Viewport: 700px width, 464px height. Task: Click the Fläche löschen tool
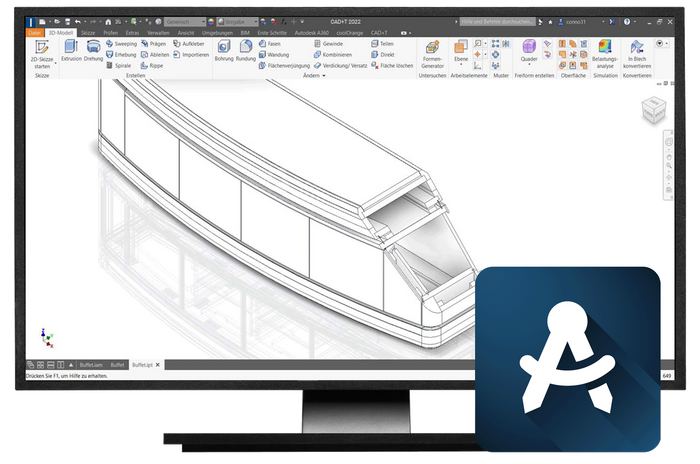pos(392,66)
